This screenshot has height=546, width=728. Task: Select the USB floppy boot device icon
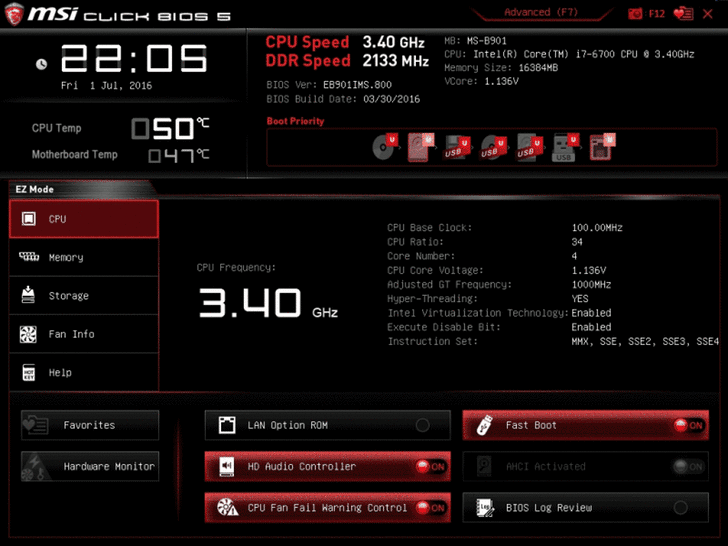pos(457,148)
